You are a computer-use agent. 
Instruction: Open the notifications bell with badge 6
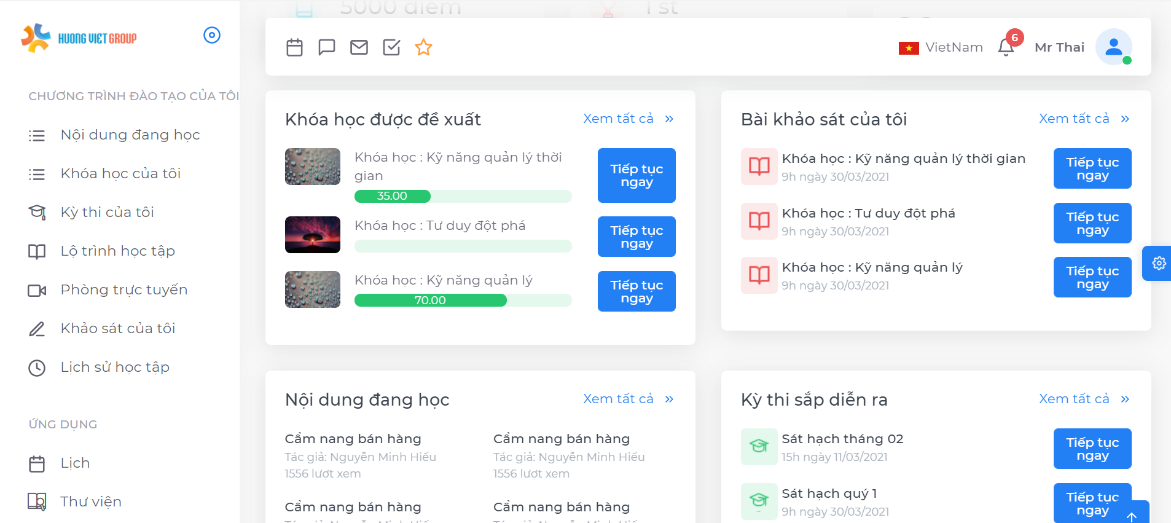[1007, 46]
